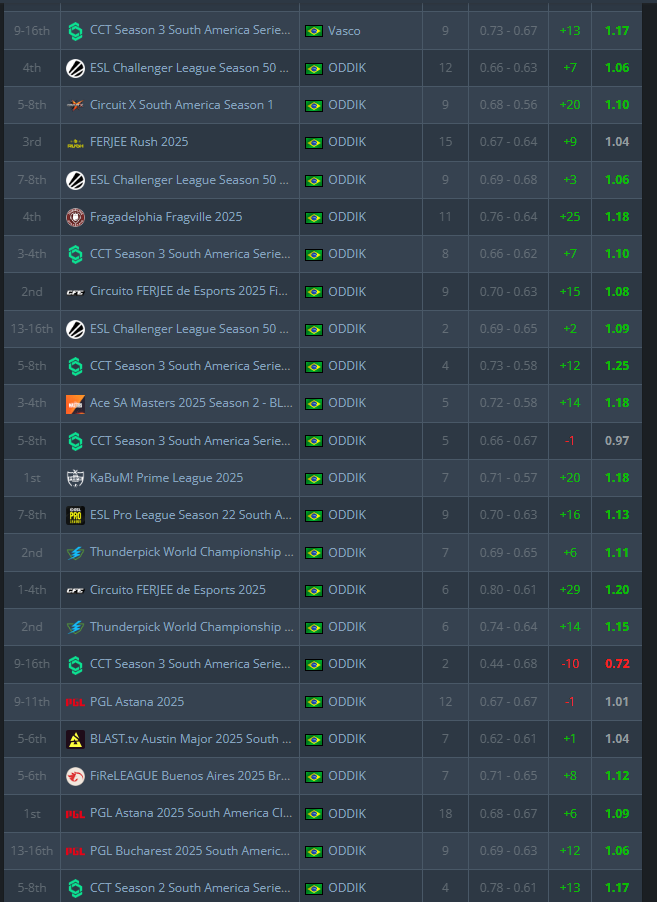Click the ESL logo in the 13-16th ESL Challenger row
The height and width of the screenshot is (902, 657).
(75, 329)
